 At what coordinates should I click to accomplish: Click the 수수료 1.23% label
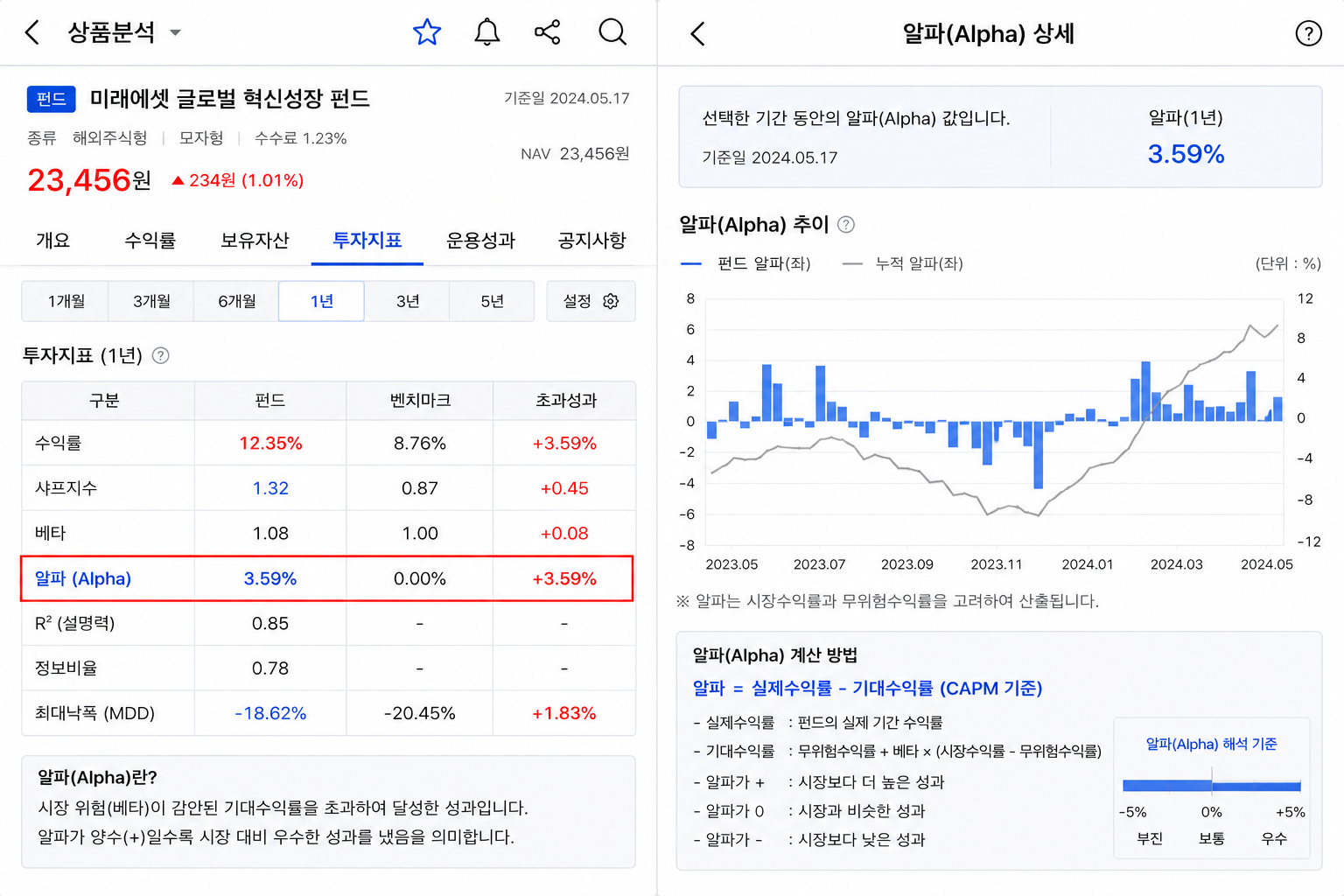click(x=300, y=138)
